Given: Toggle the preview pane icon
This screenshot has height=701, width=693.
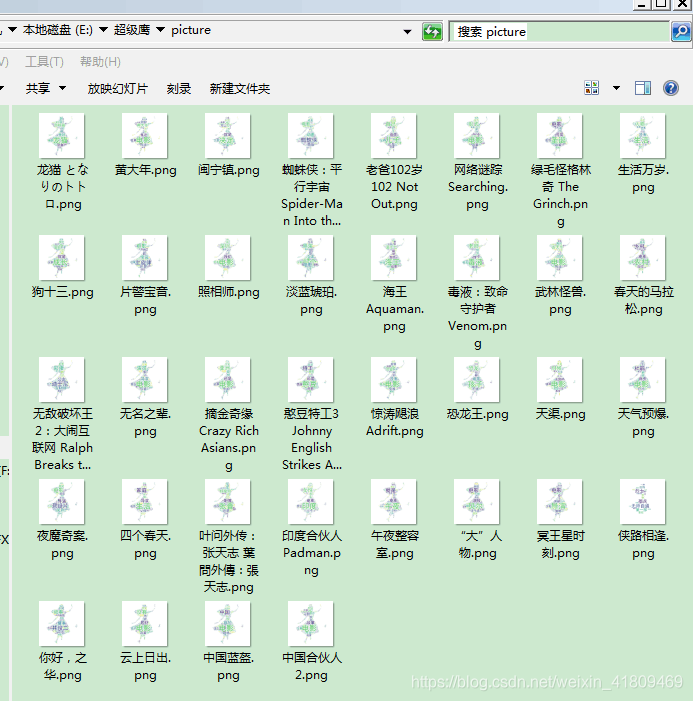Looking at the screenshot, I should (x=643, y=88).
